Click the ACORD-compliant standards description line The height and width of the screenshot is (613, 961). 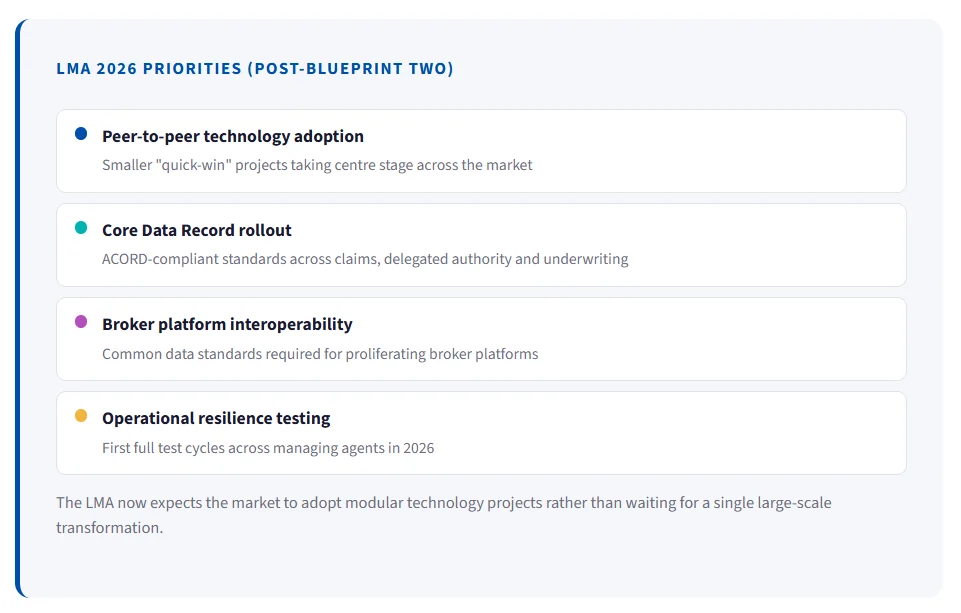click(365, 259)
